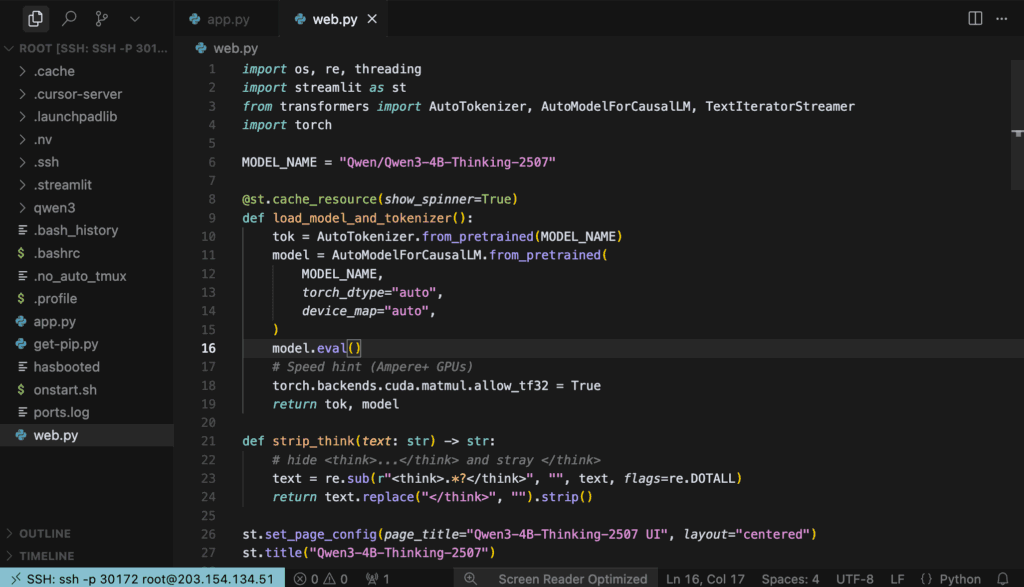Open the onstart.sh file
This screenshot has height=587, width=1024.
pos(87,390)
